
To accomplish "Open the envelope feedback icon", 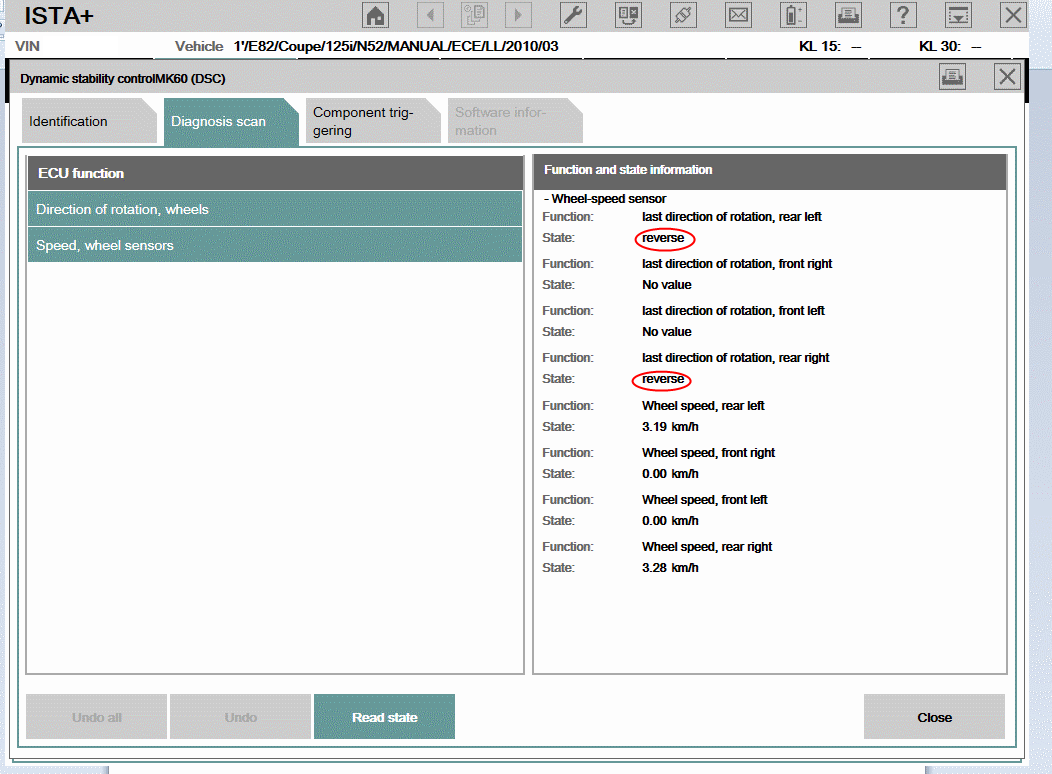I will [738, 15].
